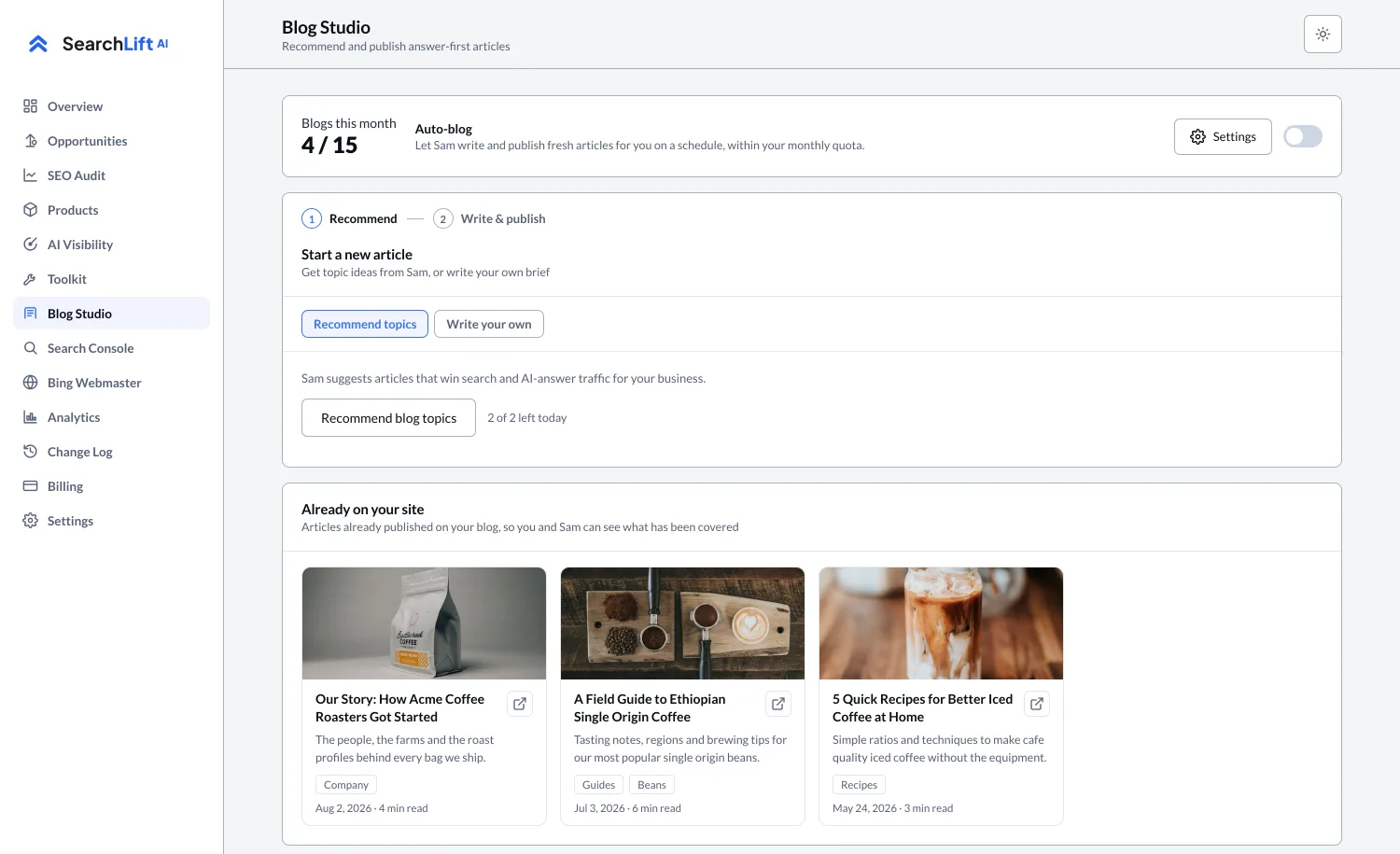
Task: Click the 'Already on your site' heading
Action: [362, 510]
